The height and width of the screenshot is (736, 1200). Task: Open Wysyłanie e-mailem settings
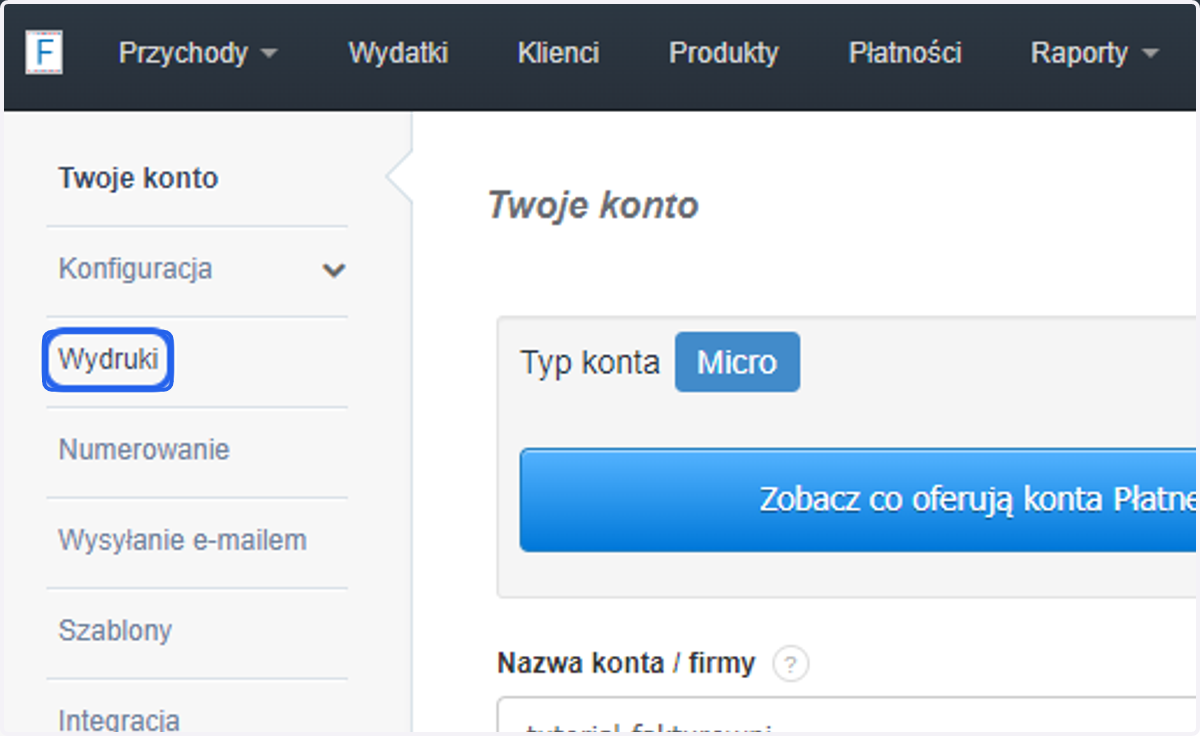[183, 541]
